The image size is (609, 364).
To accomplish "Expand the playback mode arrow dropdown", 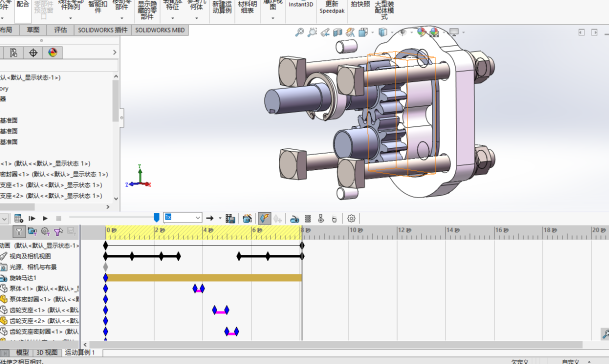I will [x=220, y=218].
